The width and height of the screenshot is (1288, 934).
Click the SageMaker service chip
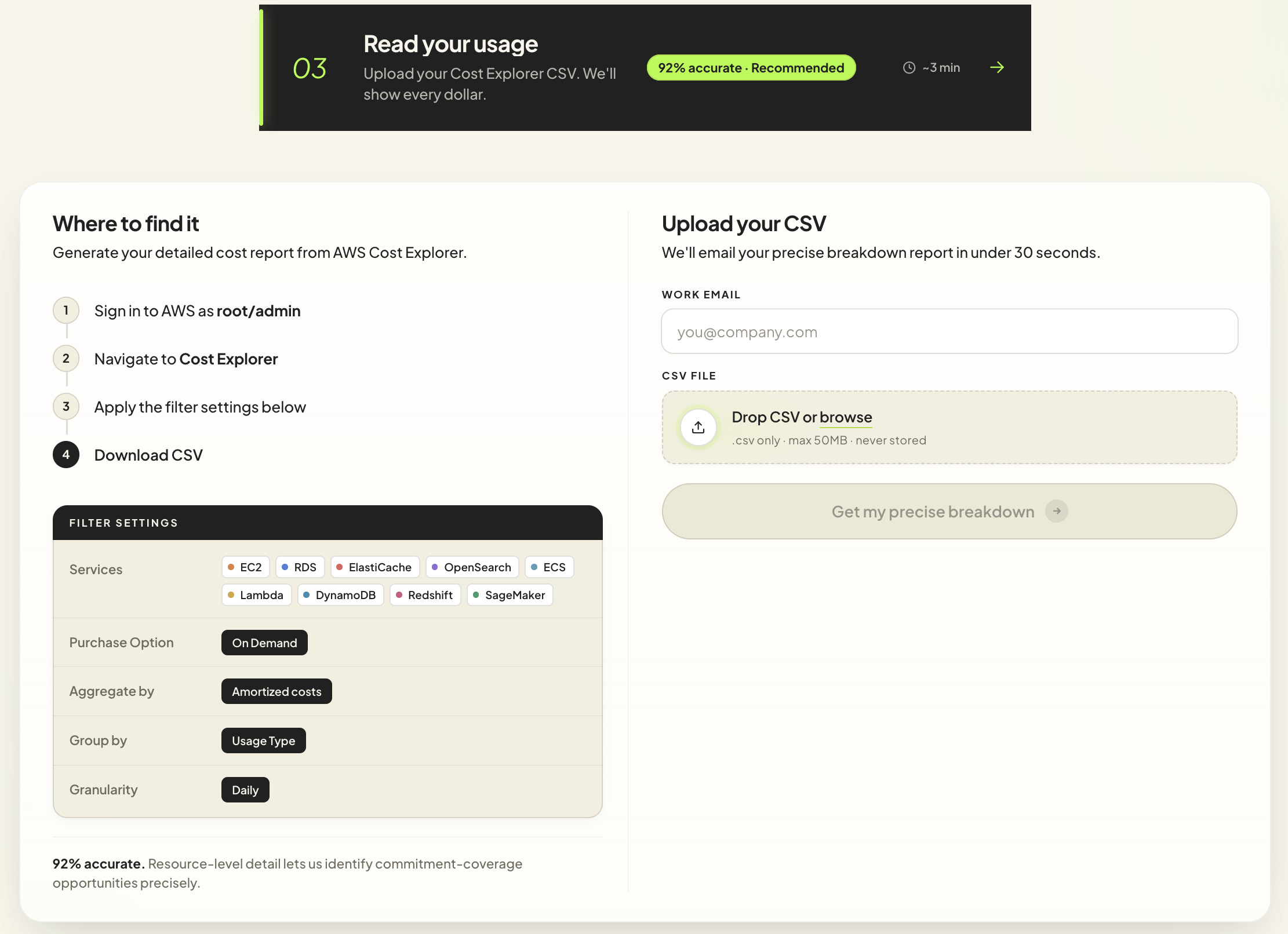(510, 595)
